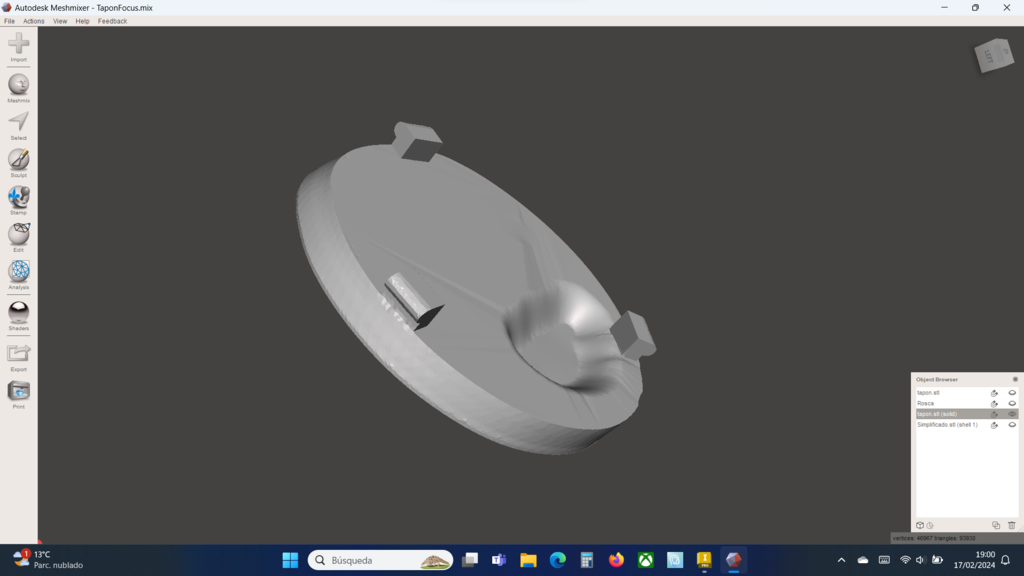Open the Edit tools menu
Viewport: 1024px width, 576px height.
tap(18, 237)
